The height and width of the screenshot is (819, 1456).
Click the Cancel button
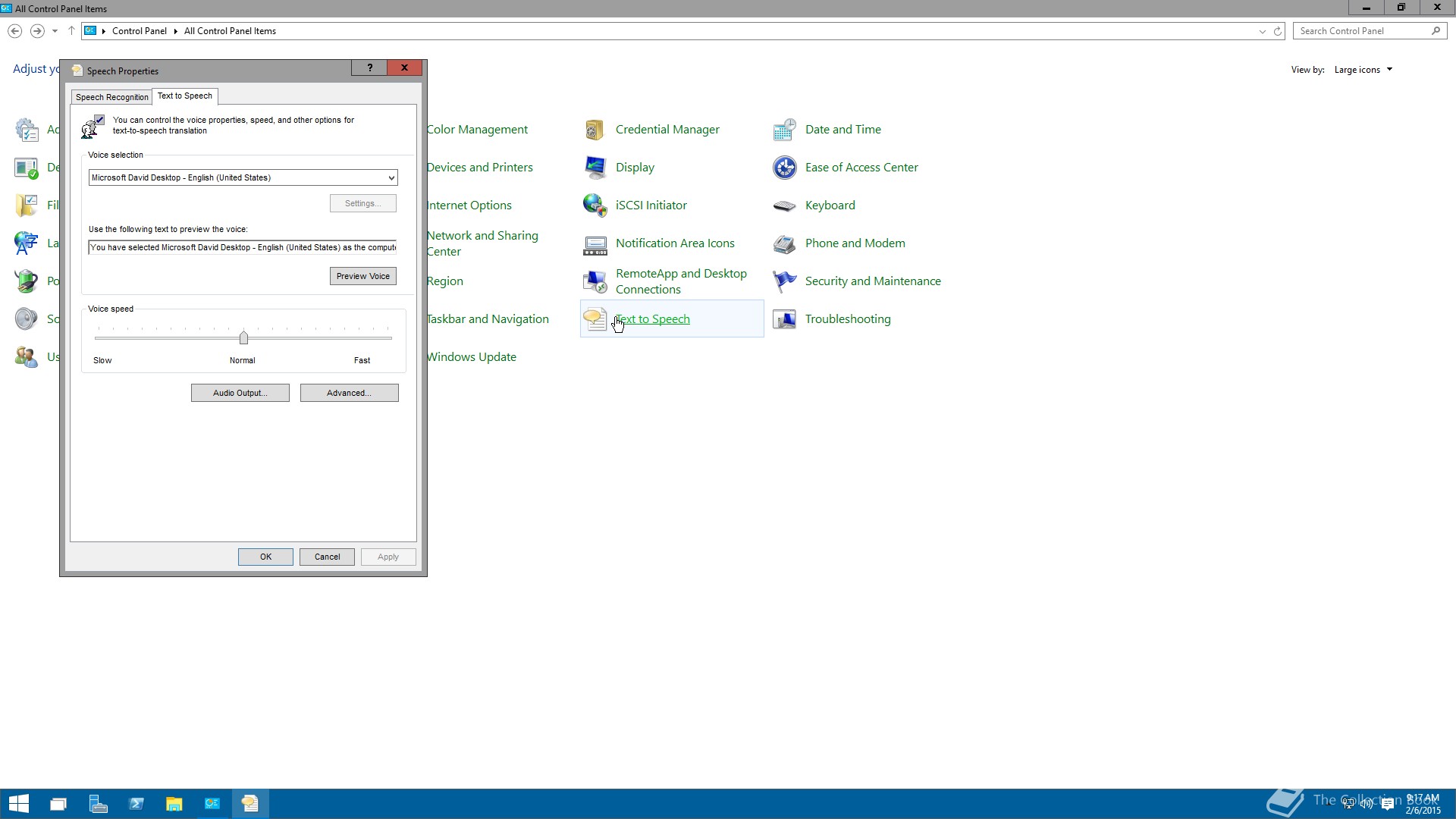327,557
